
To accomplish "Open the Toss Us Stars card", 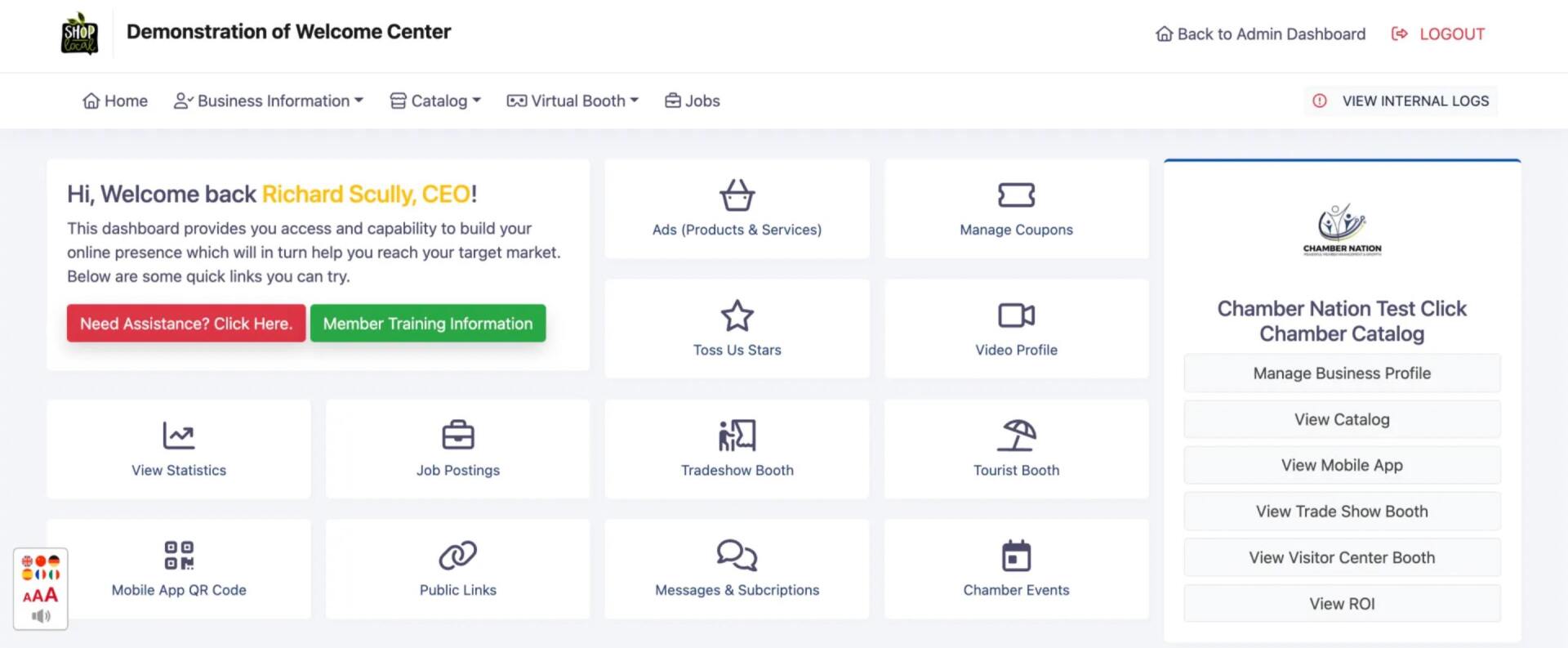I will click(737, 329).
